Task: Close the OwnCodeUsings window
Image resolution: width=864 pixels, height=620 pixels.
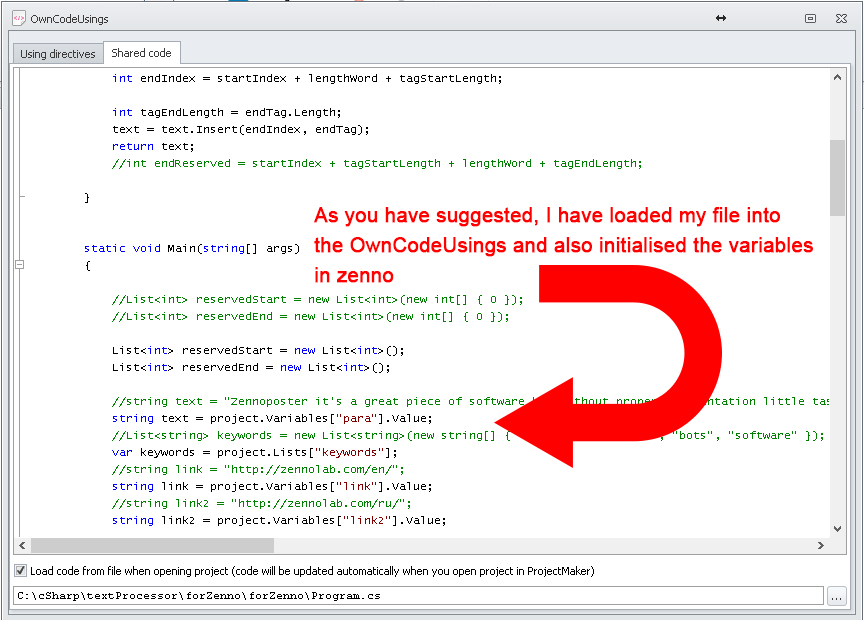Action: pyautogui.click(x=841, y=18)
